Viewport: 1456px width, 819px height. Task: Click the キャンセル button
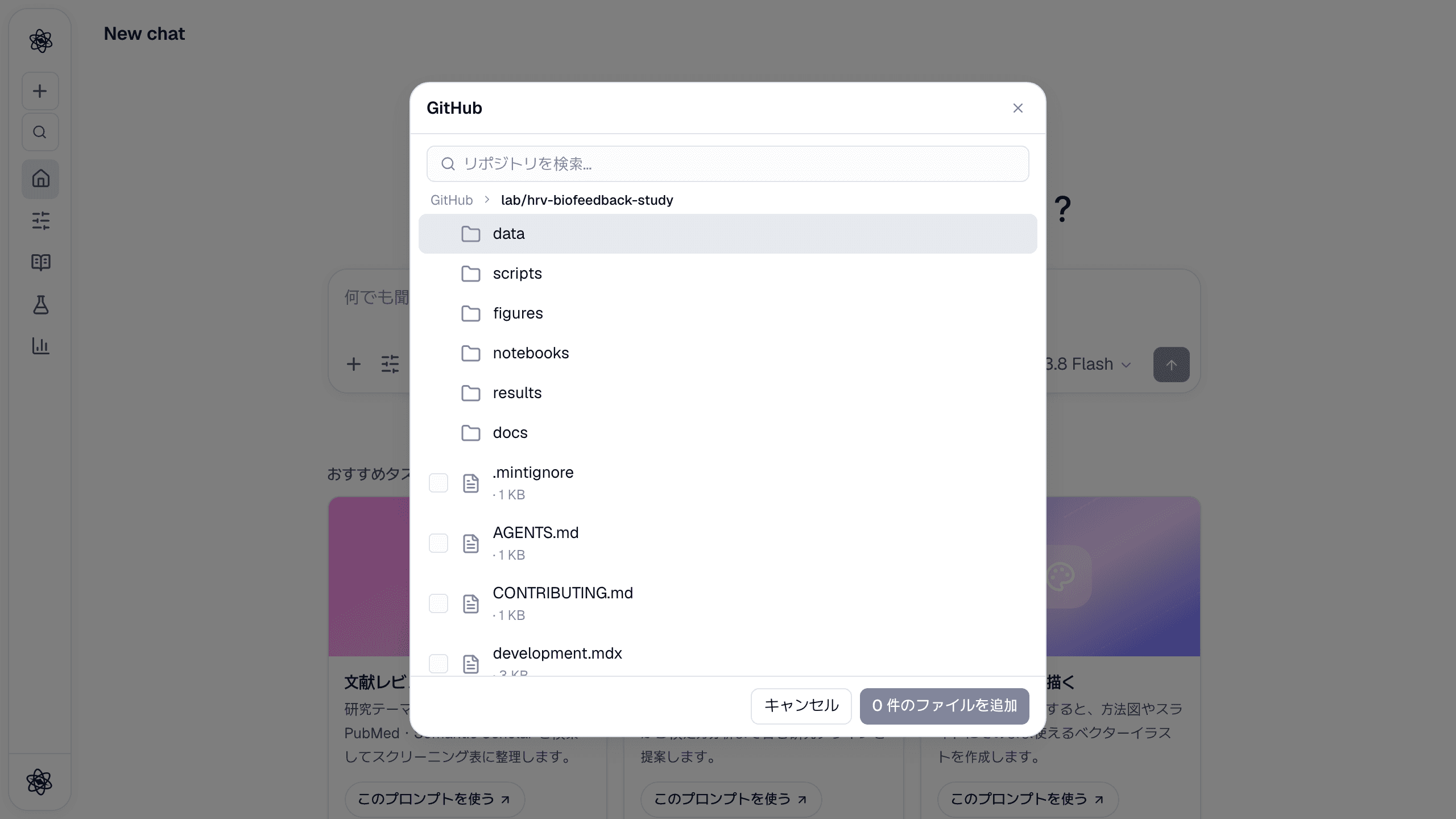click(x=801, y=706)
